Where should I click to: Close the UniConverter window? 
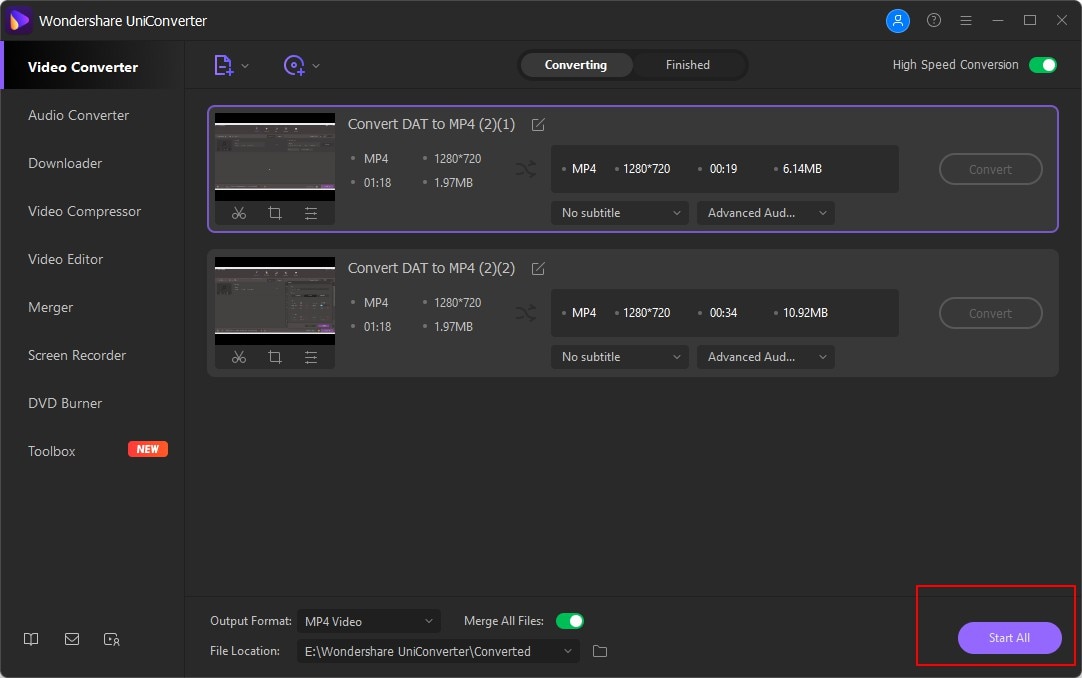[x=1062, y=21]
